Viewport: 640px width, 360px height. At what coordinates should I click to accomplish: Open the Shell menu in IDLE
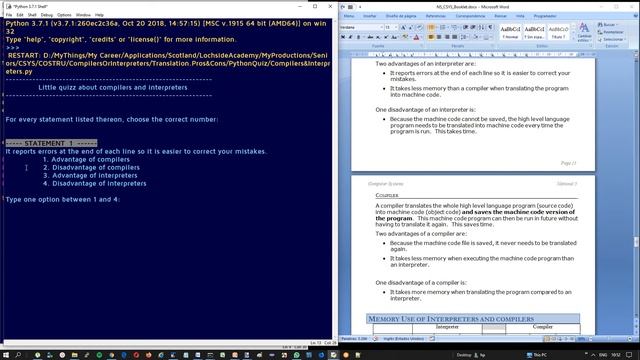(32, 15)
